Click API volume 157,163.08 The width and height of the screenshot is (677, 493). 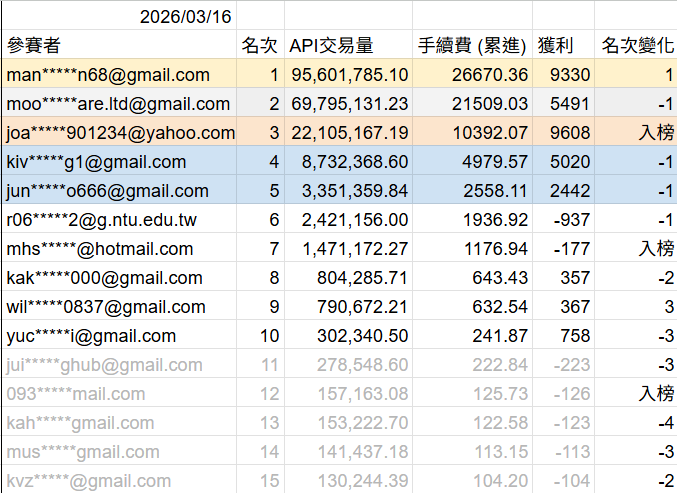pos(363,394)
